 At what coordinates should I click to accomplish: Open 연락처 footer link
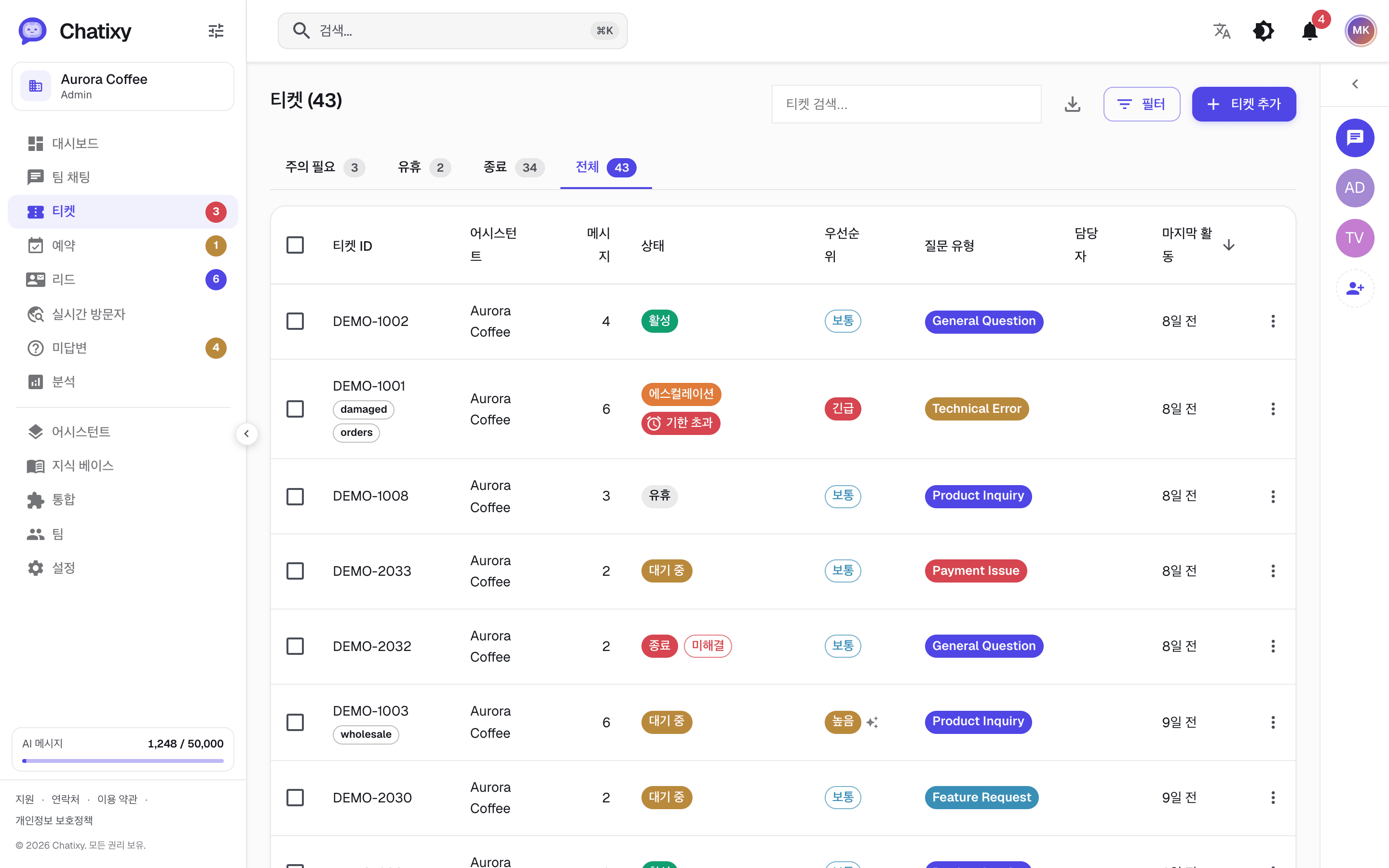66,799
